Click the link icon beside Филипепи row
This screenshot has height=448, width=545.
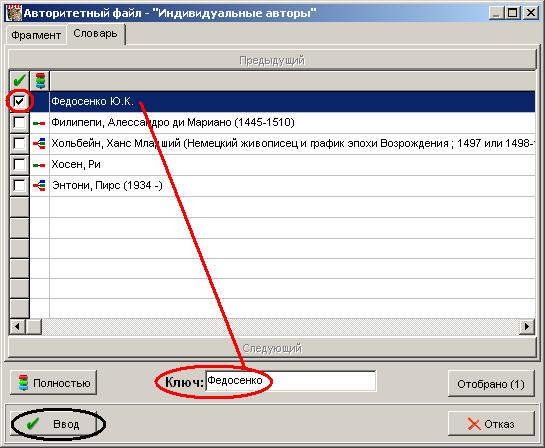point(39,123)
